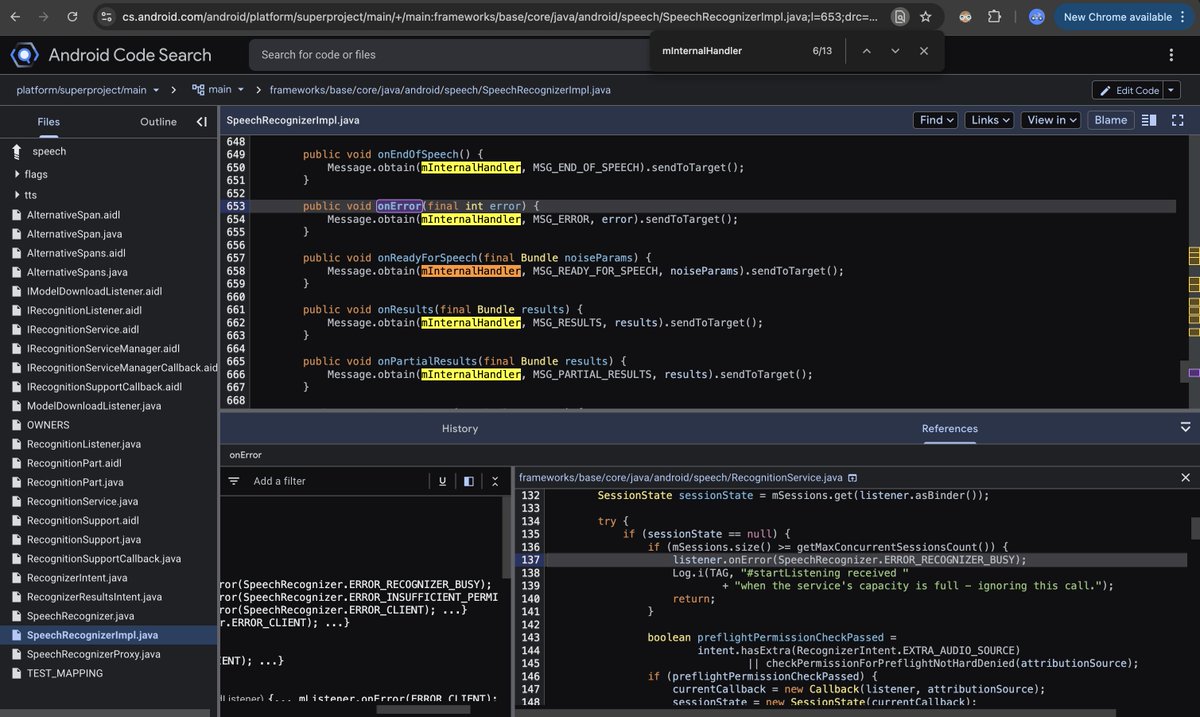Click the Add a filter field

pos(338,481)
